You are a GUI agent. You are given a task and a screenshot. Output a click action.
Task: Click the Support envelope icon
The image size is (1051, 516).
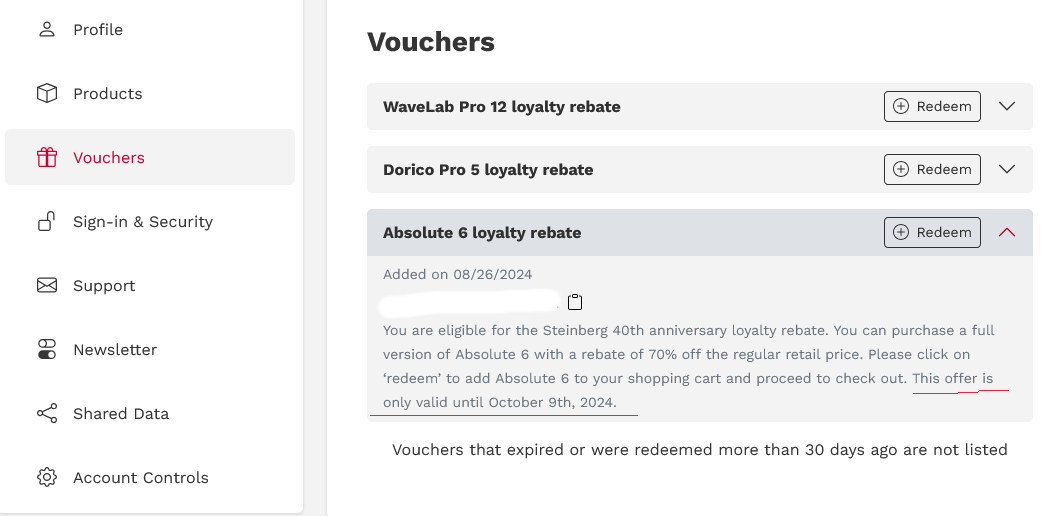[x=47, y=285]
